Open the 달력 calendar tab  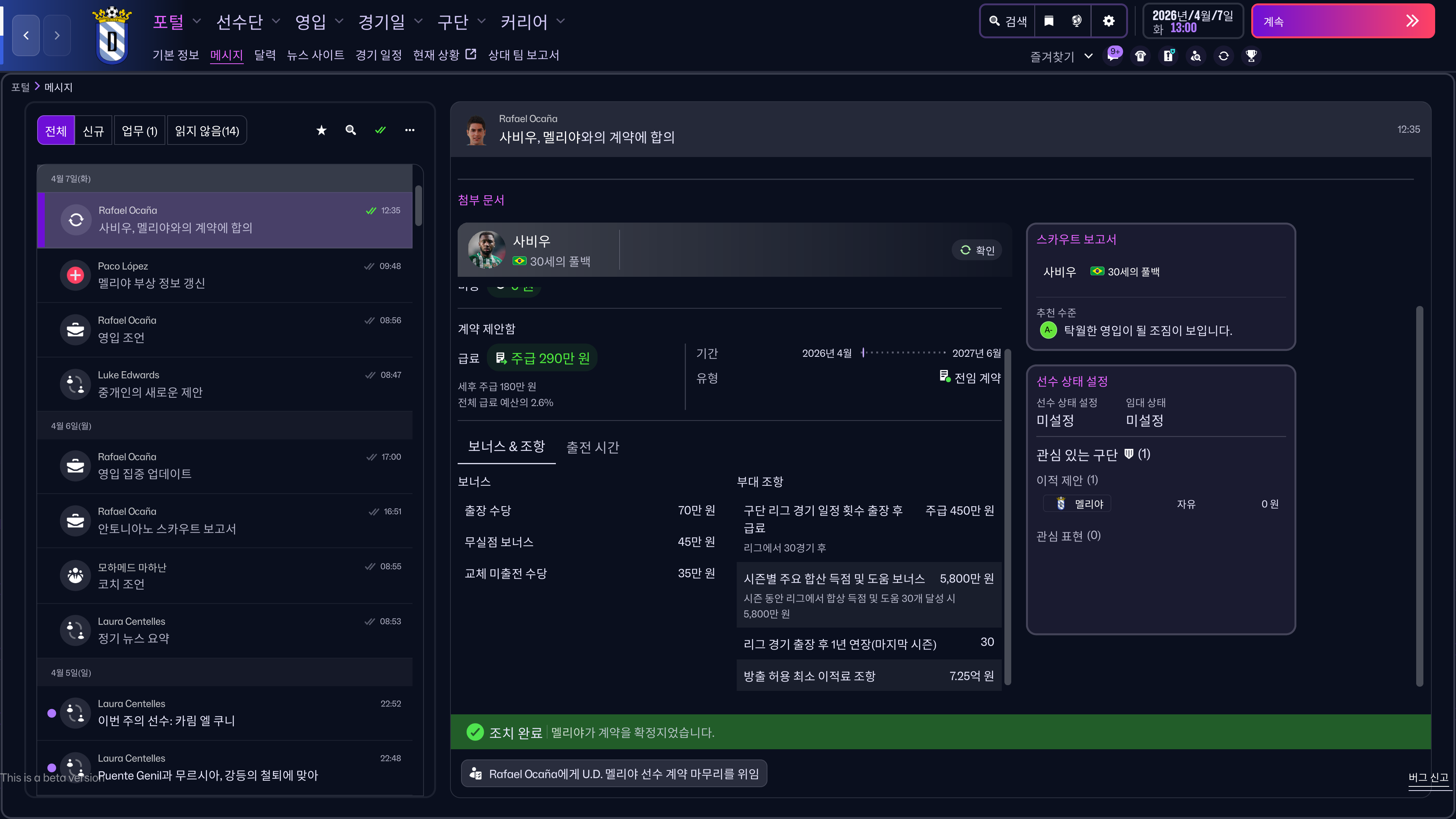(x=265, y=55)
